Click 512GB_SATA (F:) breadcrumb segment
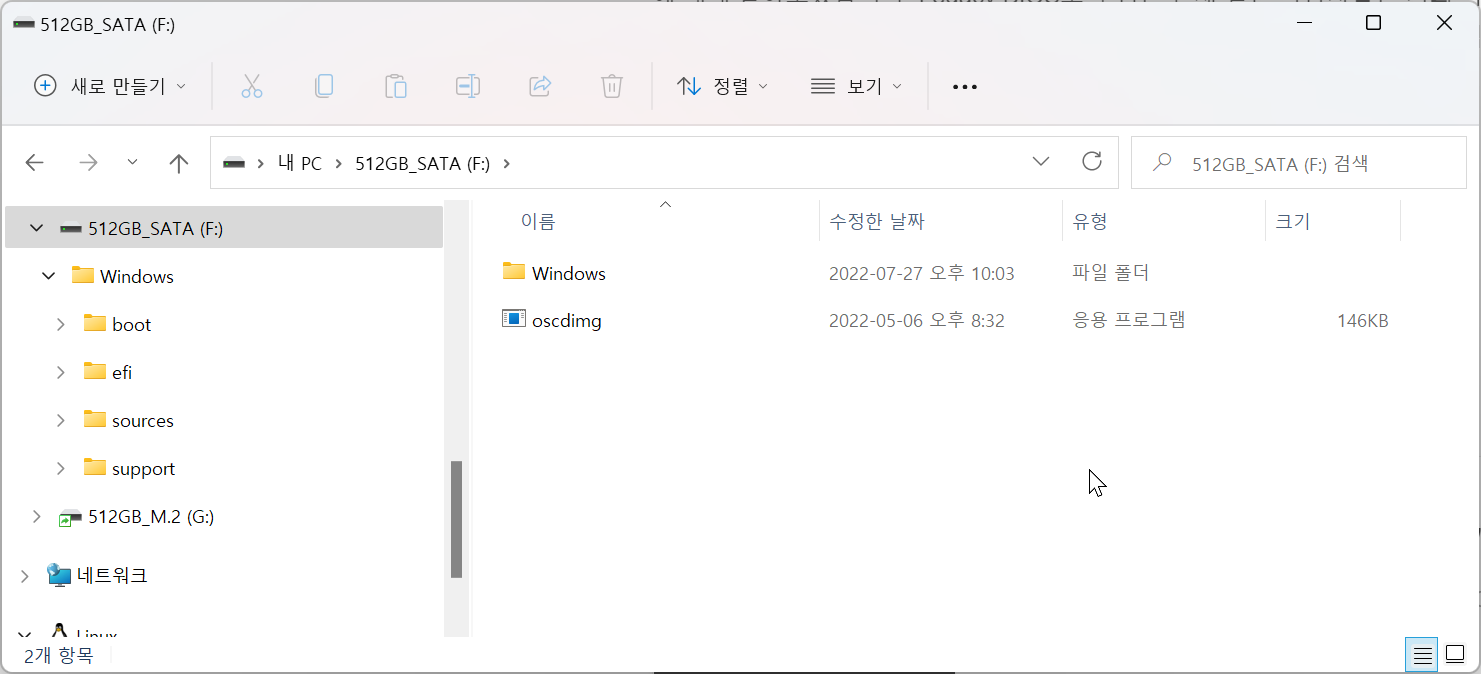This screenshot has width=1481, height=674. point(422,163)
